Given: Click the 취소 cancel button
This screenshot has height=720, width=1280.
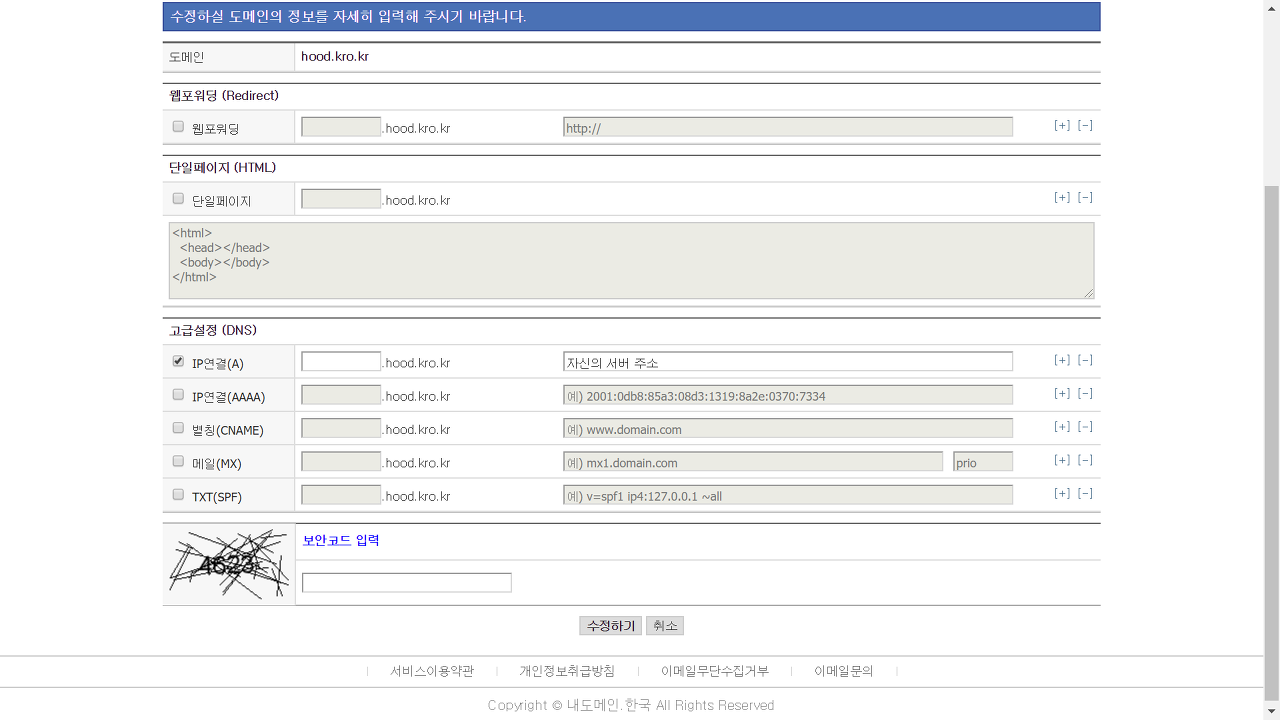Looking at the screenshot, I should point(665,626).
